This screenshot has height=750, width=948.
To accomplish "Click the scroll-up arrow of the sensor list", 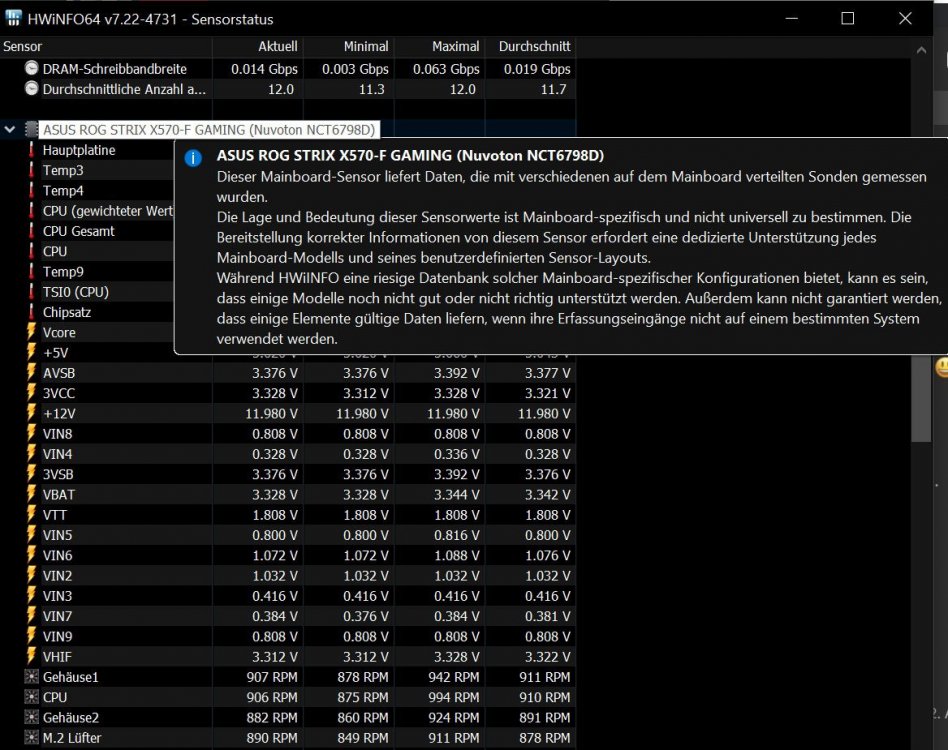I will (x=921, y=50).
